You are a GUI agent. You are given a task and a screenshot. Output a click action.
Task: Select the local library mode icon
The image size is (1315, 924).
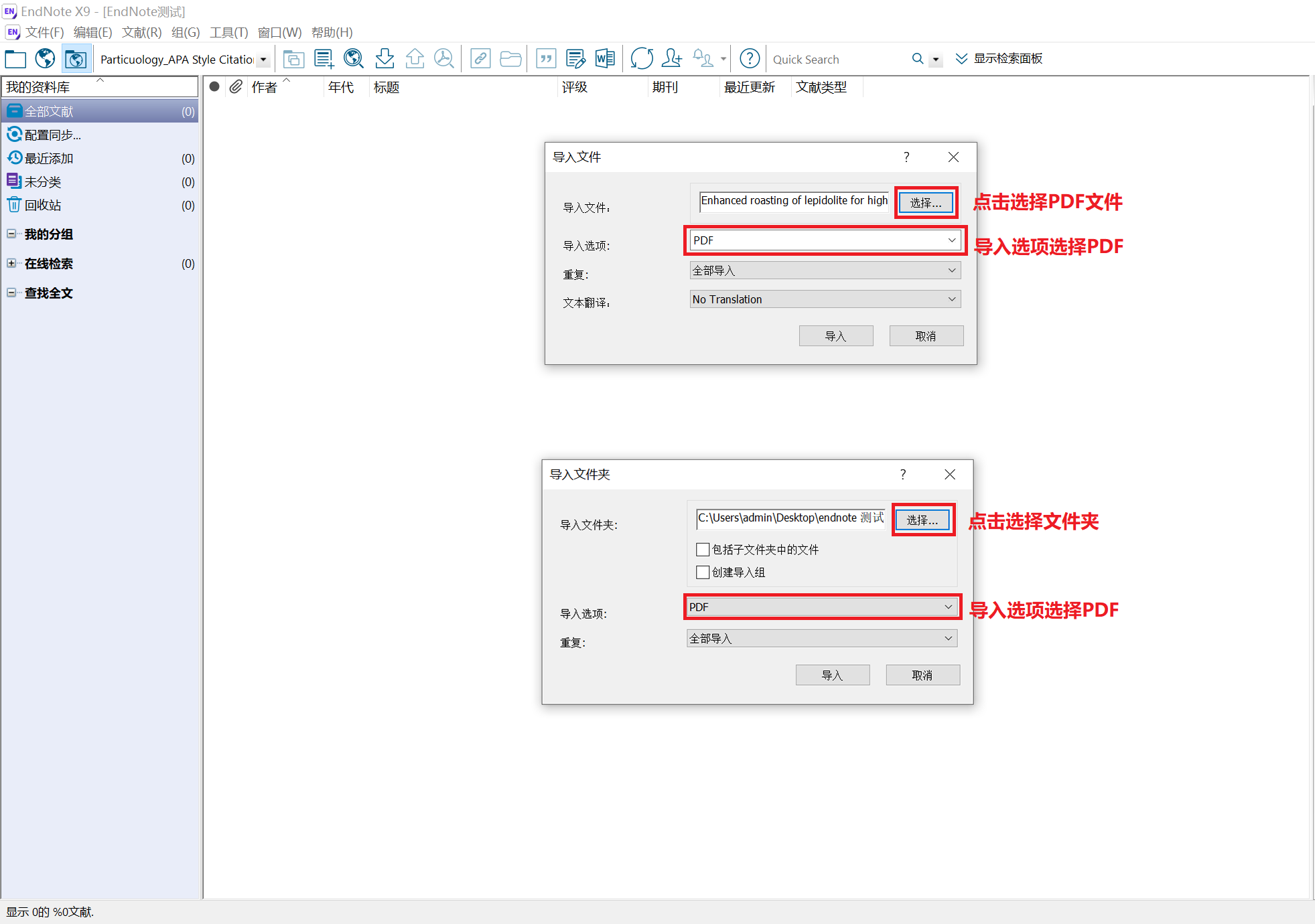(15, 59)
